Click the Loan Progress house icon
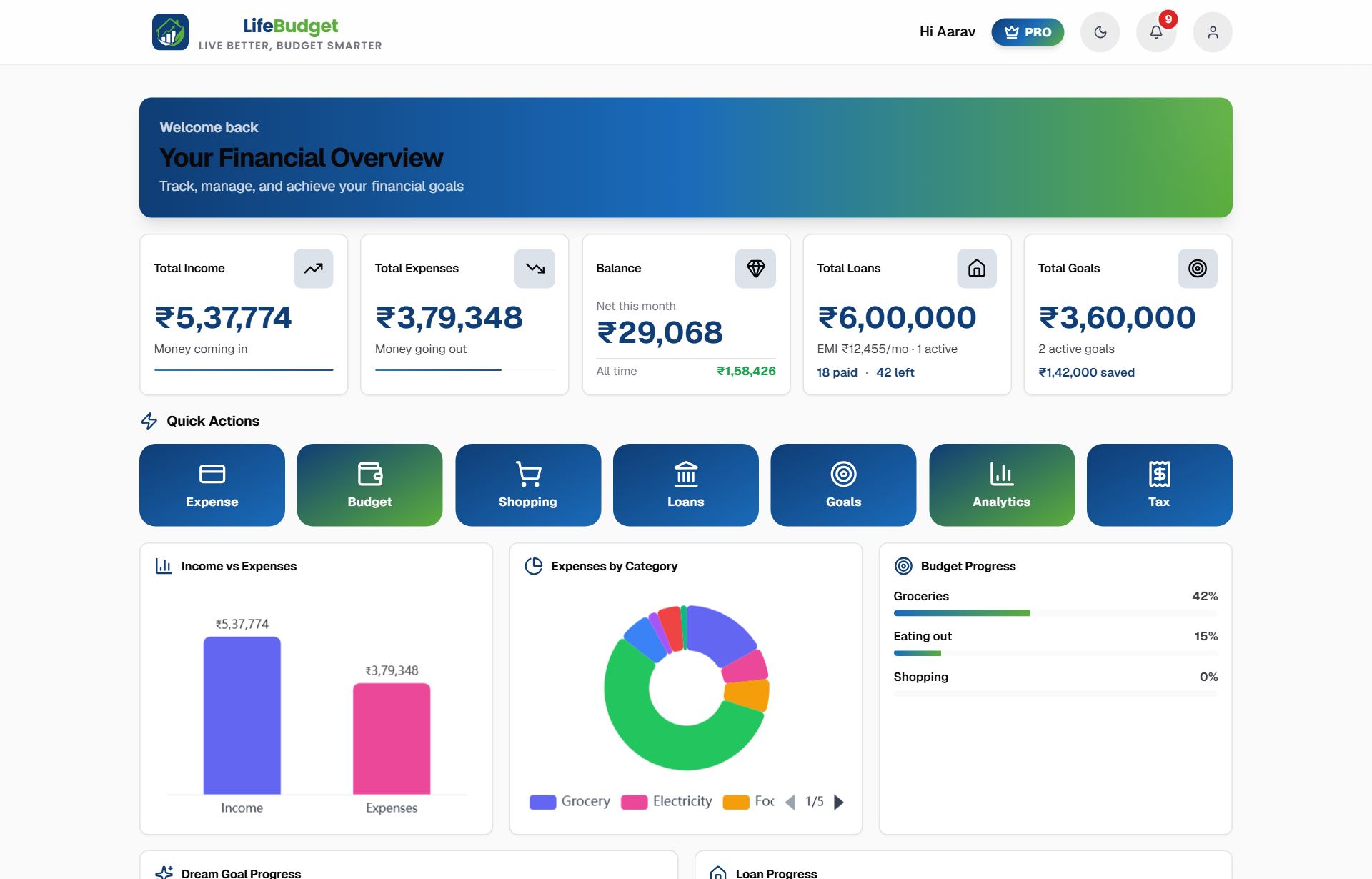 (718, 873)
